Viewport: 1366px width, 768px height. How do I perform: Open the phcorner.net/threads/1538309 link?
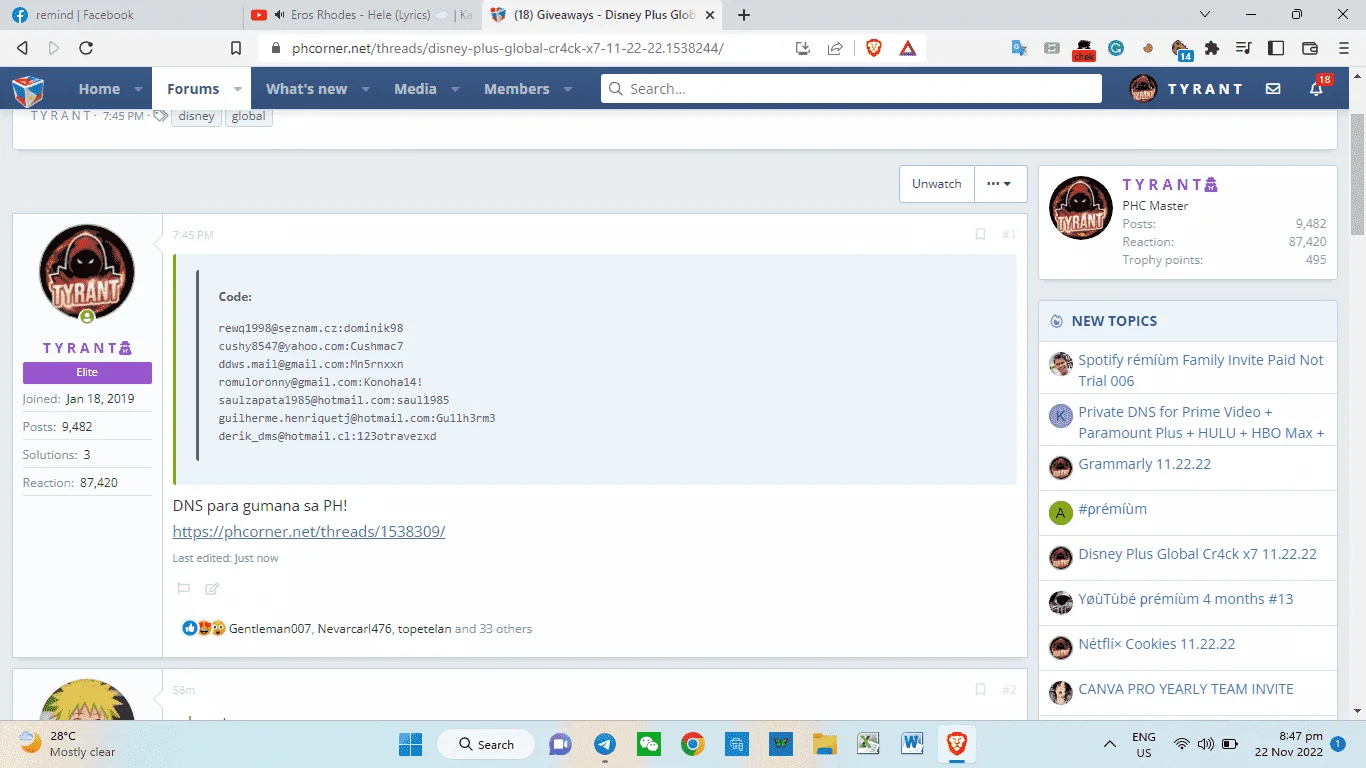[309, 532]
